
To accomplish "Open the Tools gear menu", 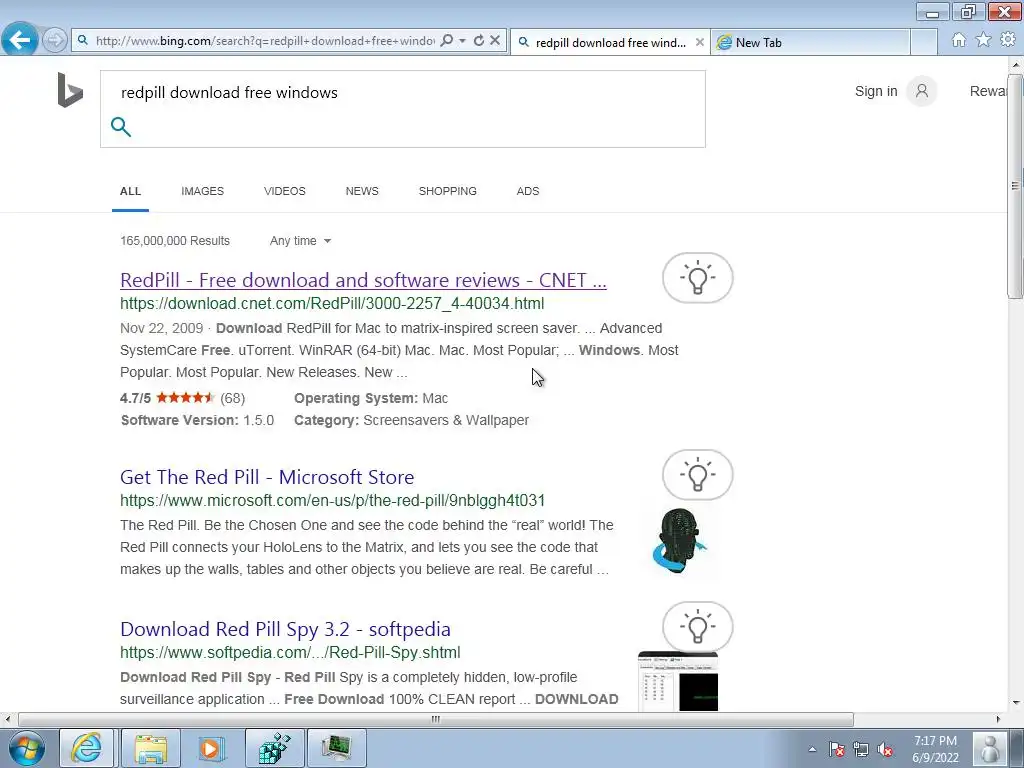I will click(x=1008, y=40).
